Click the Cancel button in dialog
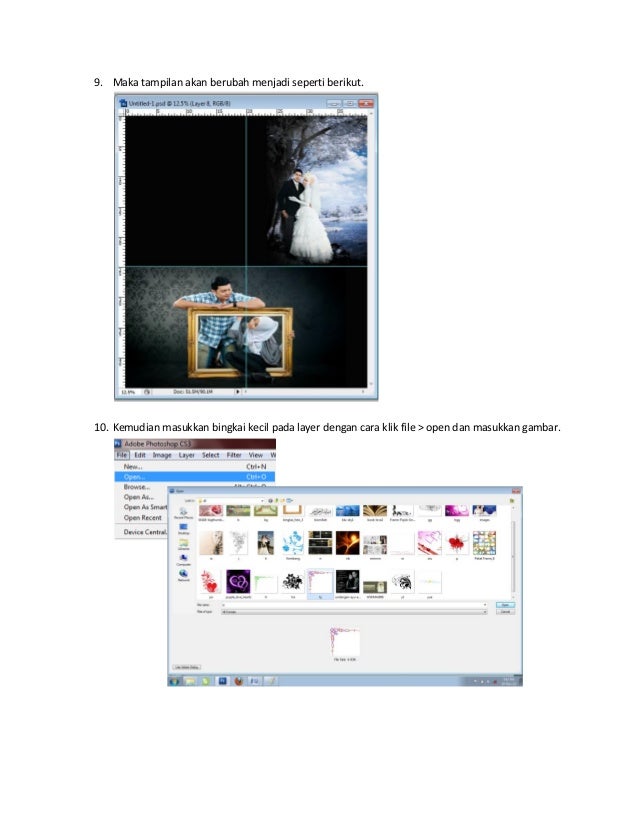638x826 pixels. [x=505, y=612]
